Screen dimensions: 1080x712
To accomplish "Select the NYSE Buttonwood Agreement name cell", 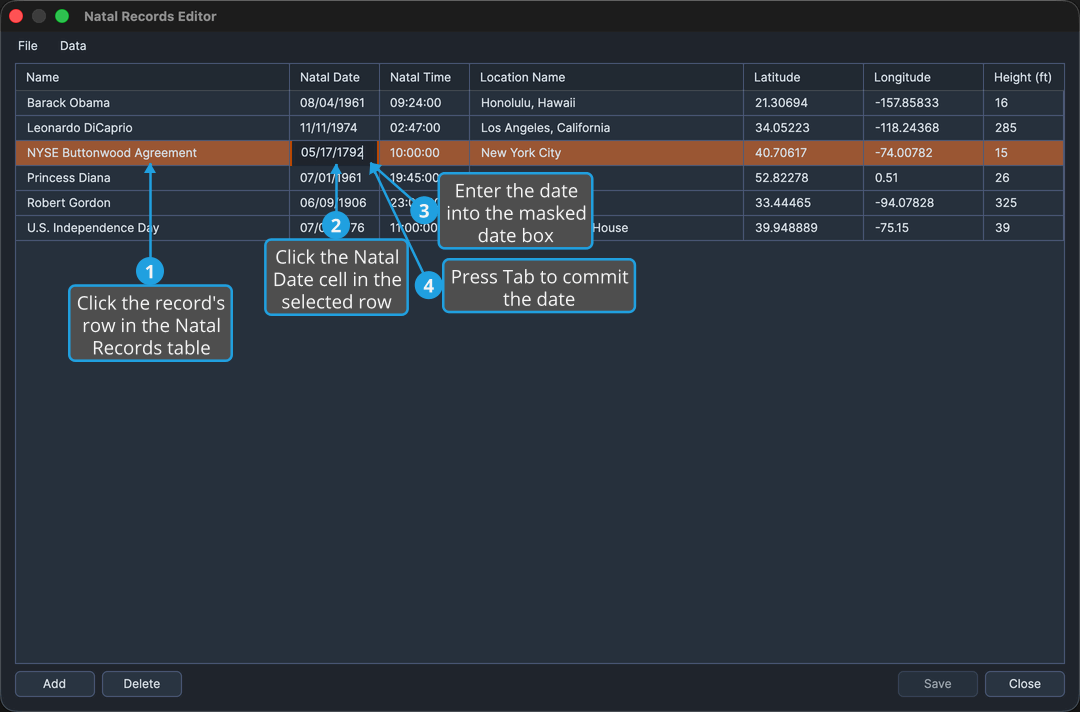I will pyautogui.click(x=152, y=153).
